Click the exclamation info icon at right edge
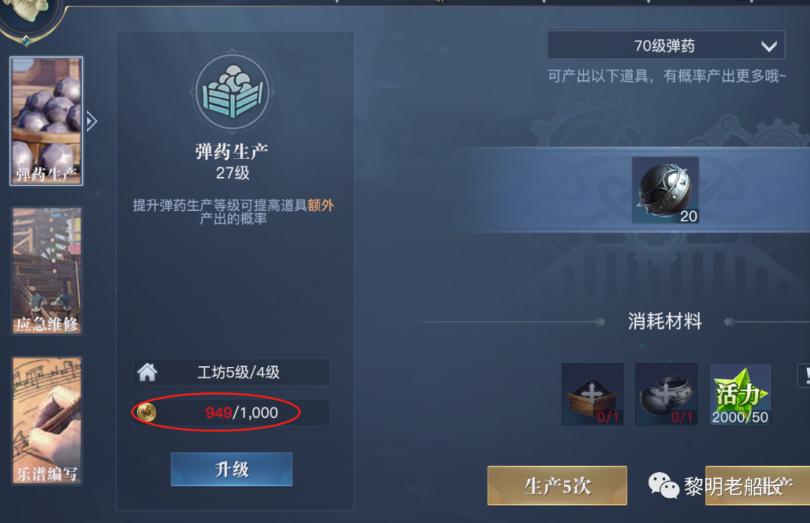 805,376
